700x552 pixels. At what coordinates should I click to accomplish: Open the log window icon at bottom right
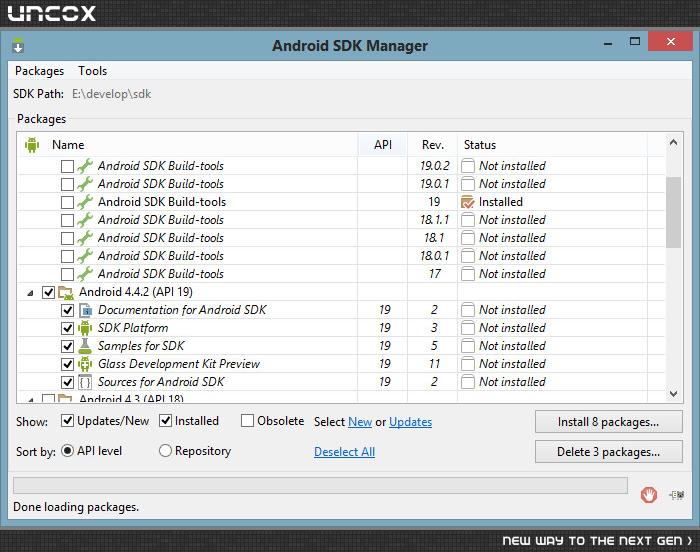pos(677,495)
